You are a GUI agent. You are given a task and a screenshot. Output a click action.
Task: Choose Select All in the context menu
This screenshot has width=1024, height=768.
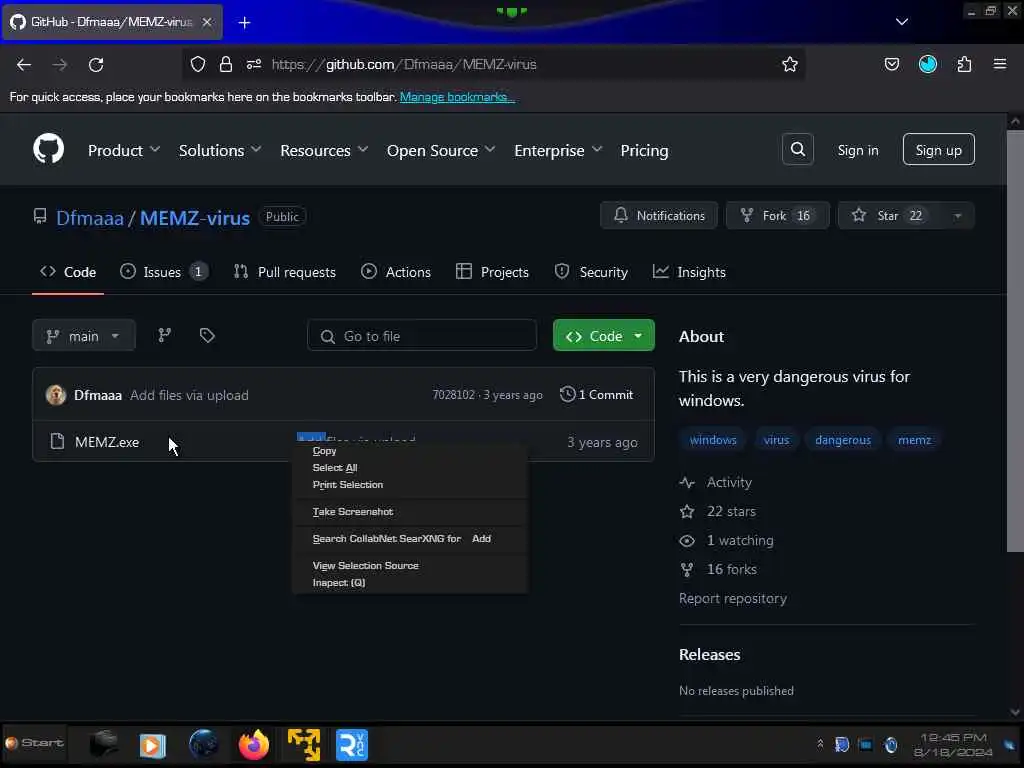pos(410,468)
